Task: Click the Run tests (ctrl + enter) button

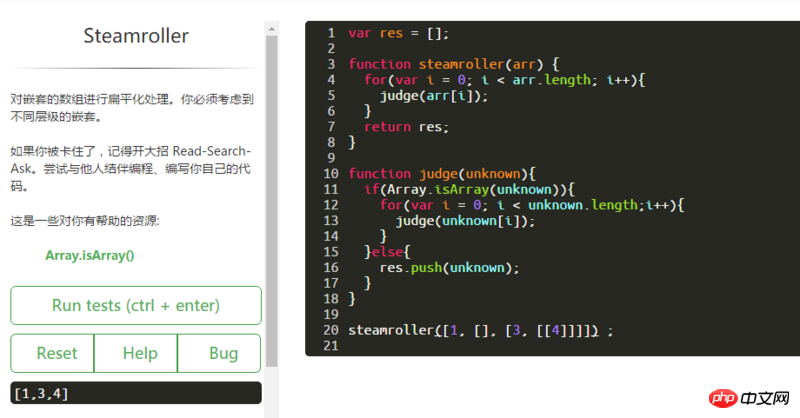Action: pos(136,305)
